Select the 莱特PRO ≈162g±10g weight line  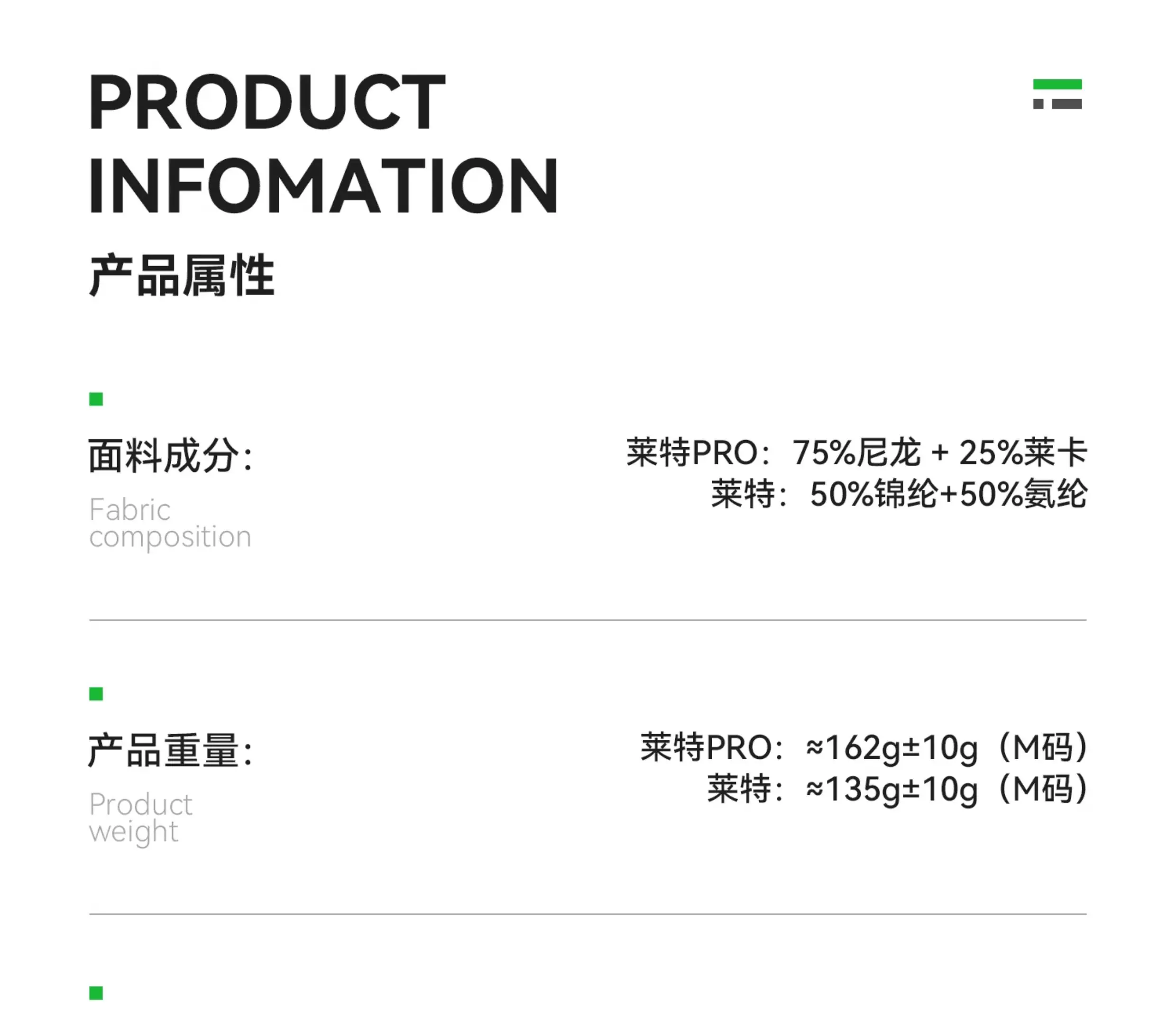(x=864, y=747)
